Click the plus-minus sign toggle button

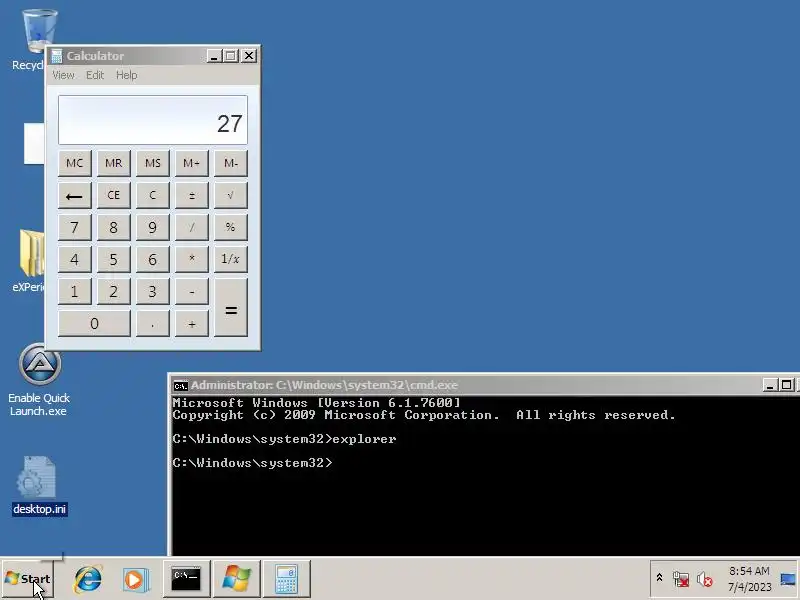[x=192, y=195]
